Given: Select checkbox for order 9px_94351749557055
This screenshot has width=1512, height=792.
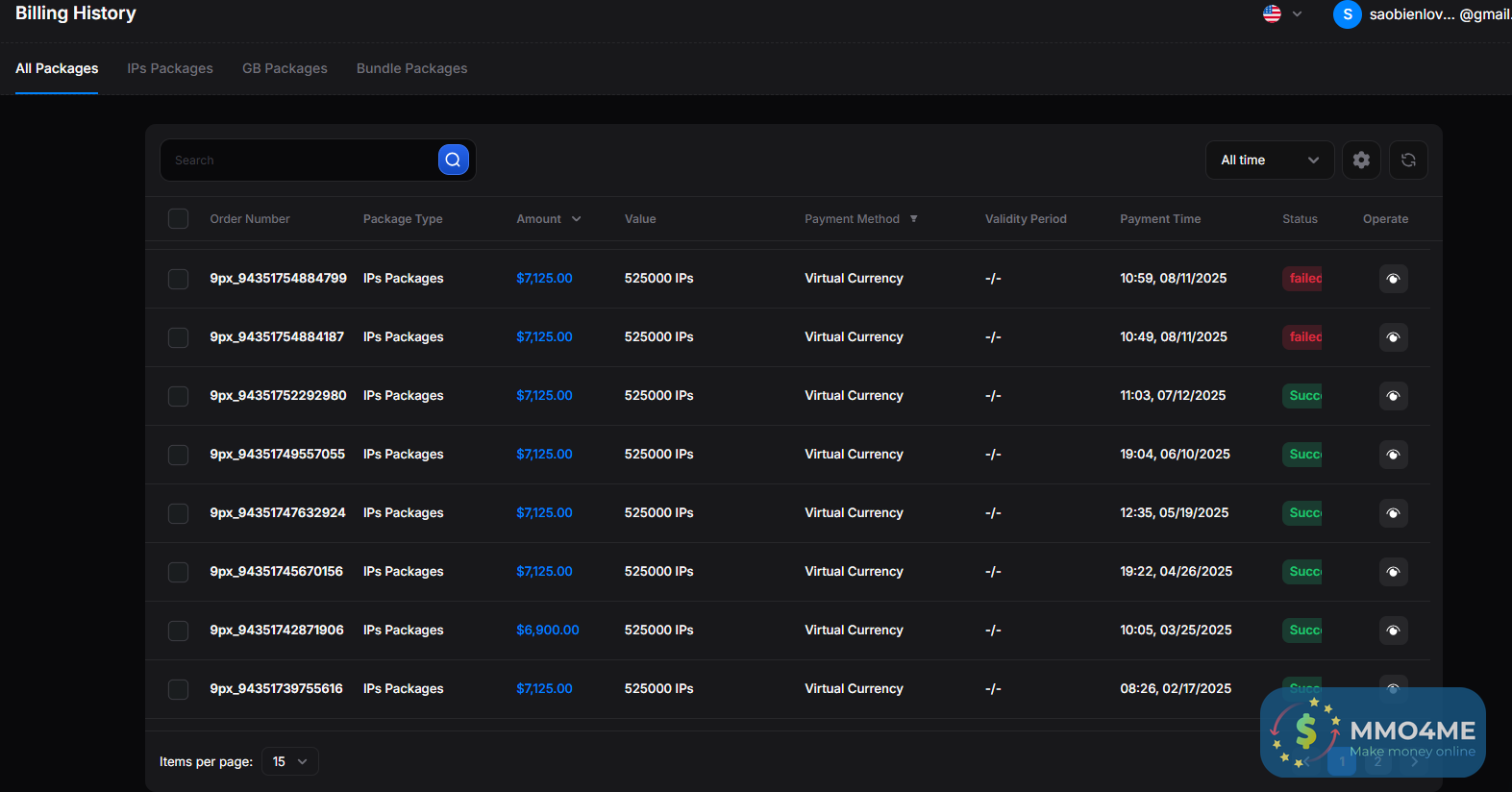Looking at the screenshot, I should [x=178, y=455].
